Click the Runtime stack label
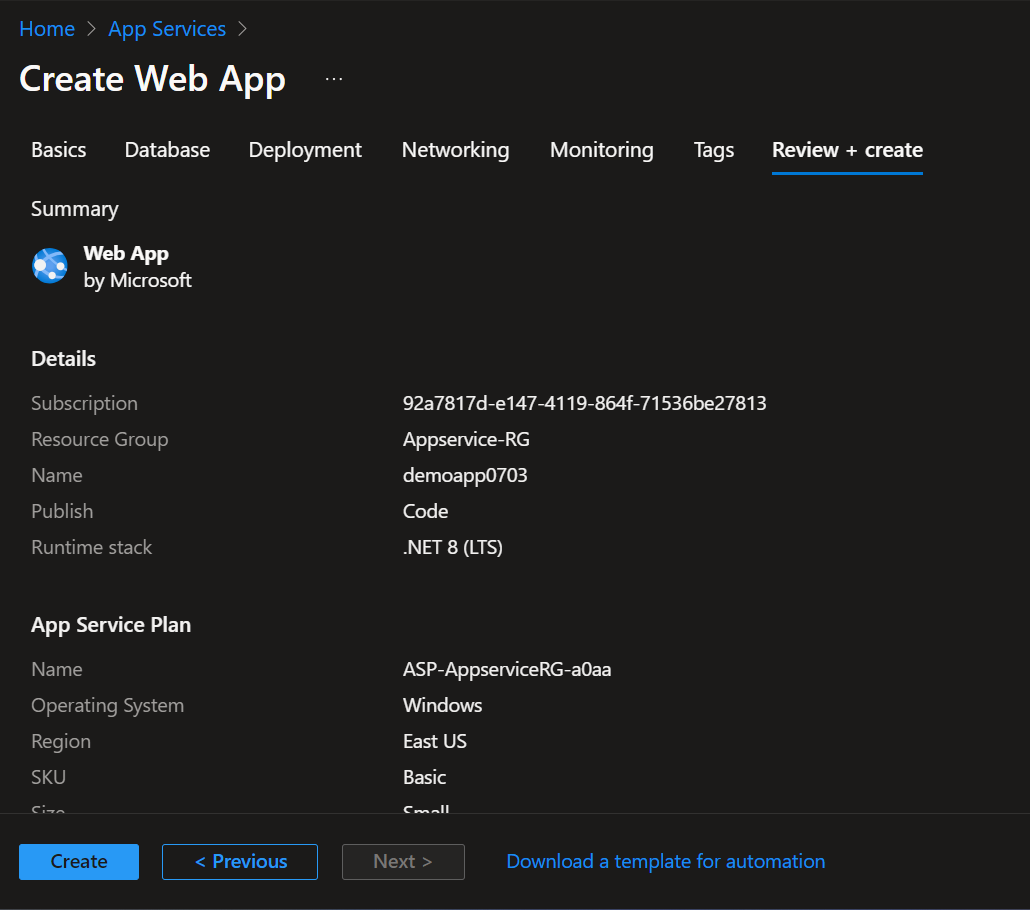Screen dimensions: 1030x910 [91, 547]
